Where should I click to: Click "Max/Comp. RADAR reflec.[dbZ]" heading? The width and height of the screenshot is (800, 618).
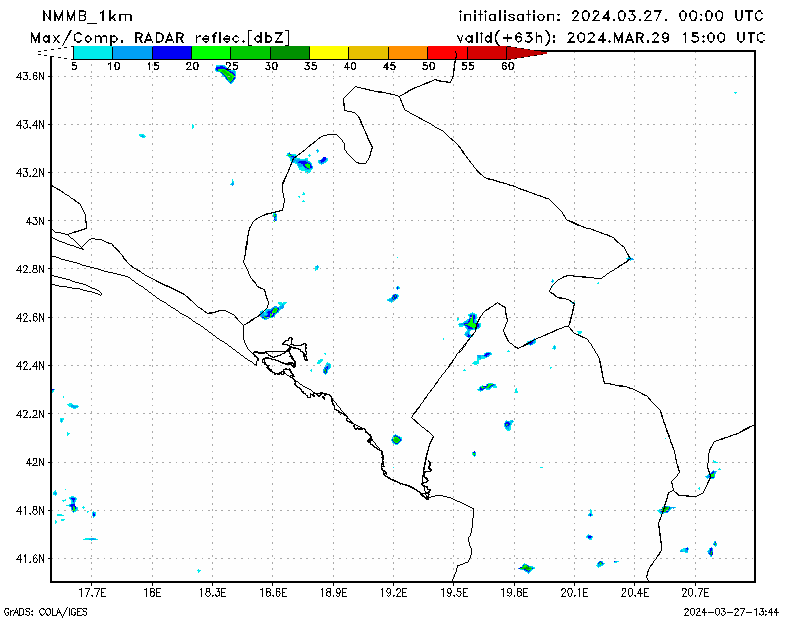pos(160,38)
